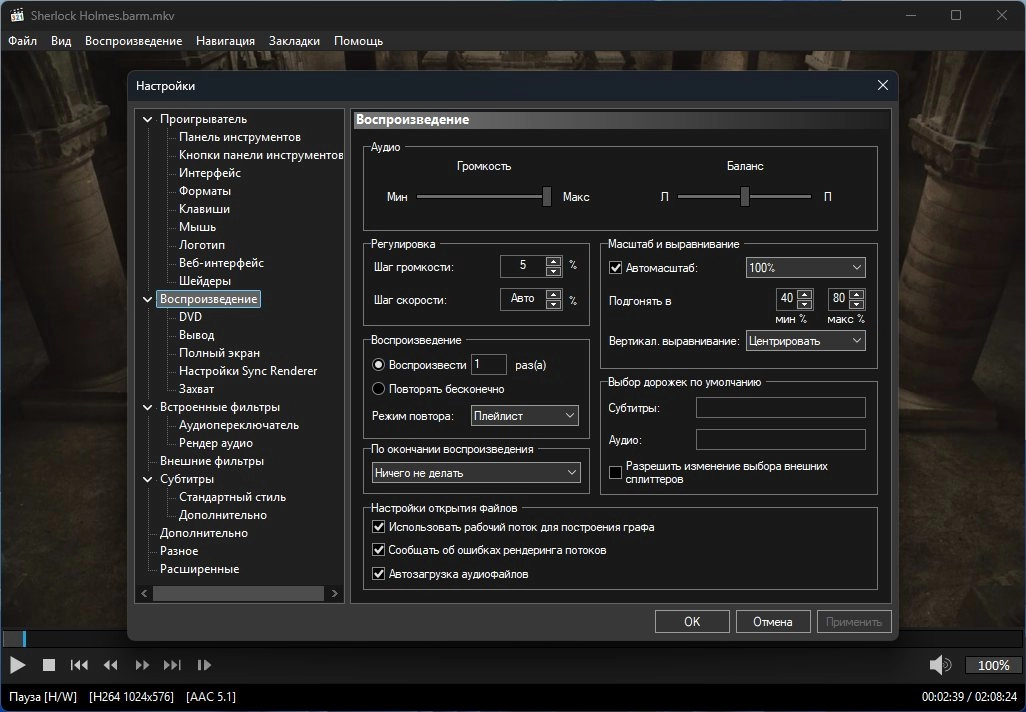1026x712 pixels.
Task: Click the Stop playback icon
Action: tap(48, 665)
